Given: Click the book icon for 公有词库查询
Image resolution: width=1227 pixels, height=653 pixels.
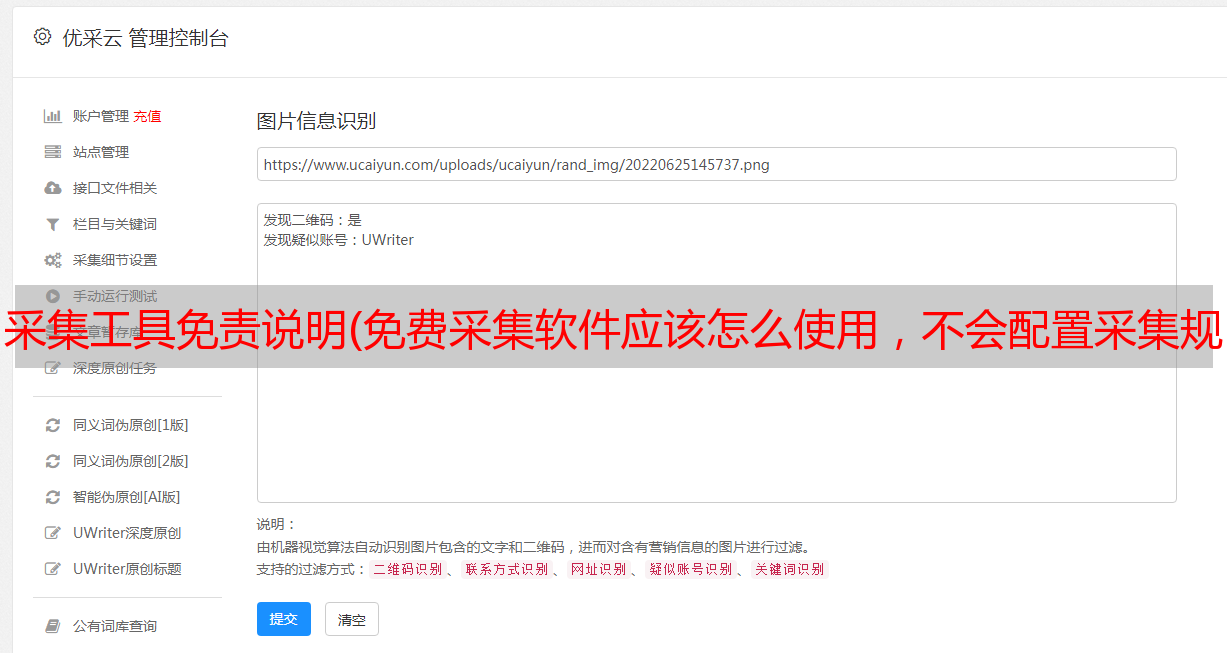Looking at the screenshot, I should (x=53, y=626).
